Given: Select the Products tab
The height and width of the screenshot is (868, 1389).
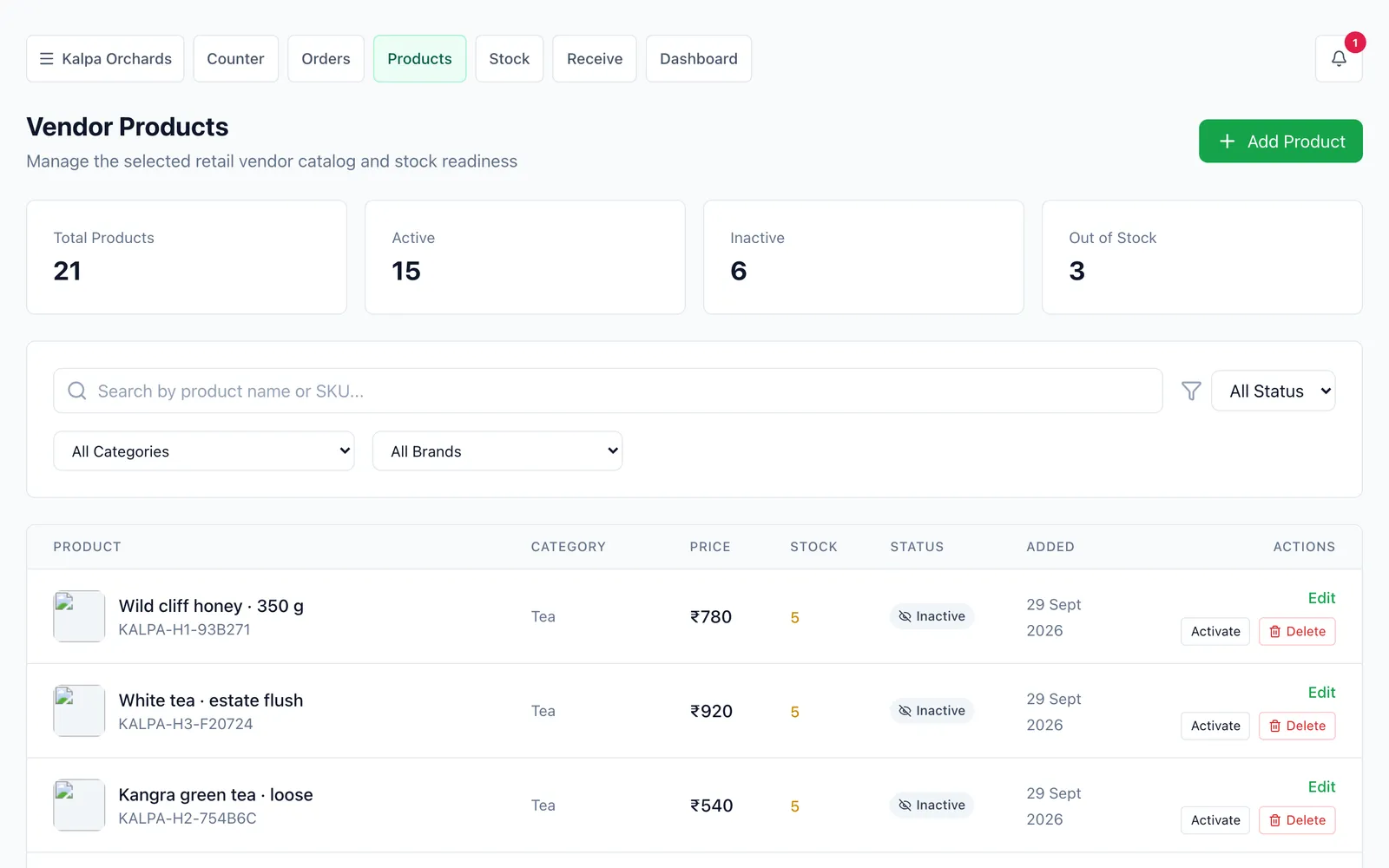Looking at the screenshot, I should [x=419, y=58].
